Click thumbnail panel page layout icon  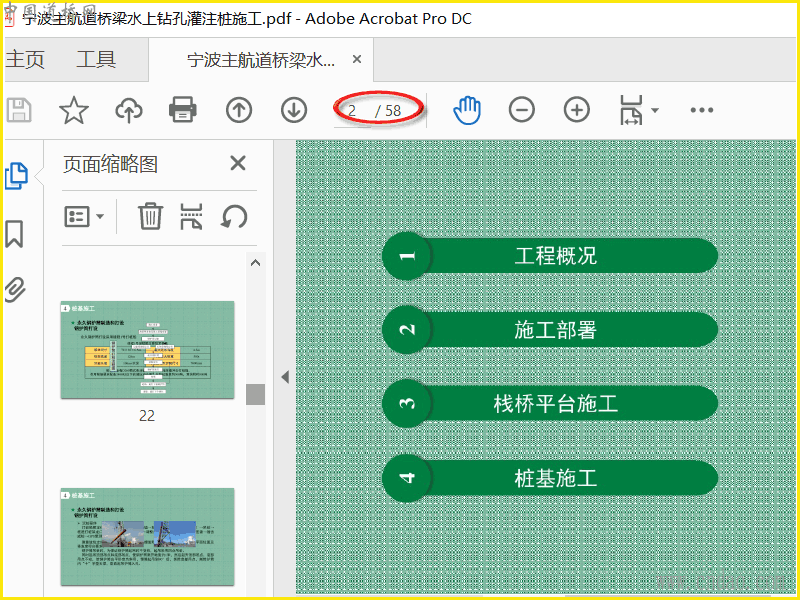click(191, 216)
